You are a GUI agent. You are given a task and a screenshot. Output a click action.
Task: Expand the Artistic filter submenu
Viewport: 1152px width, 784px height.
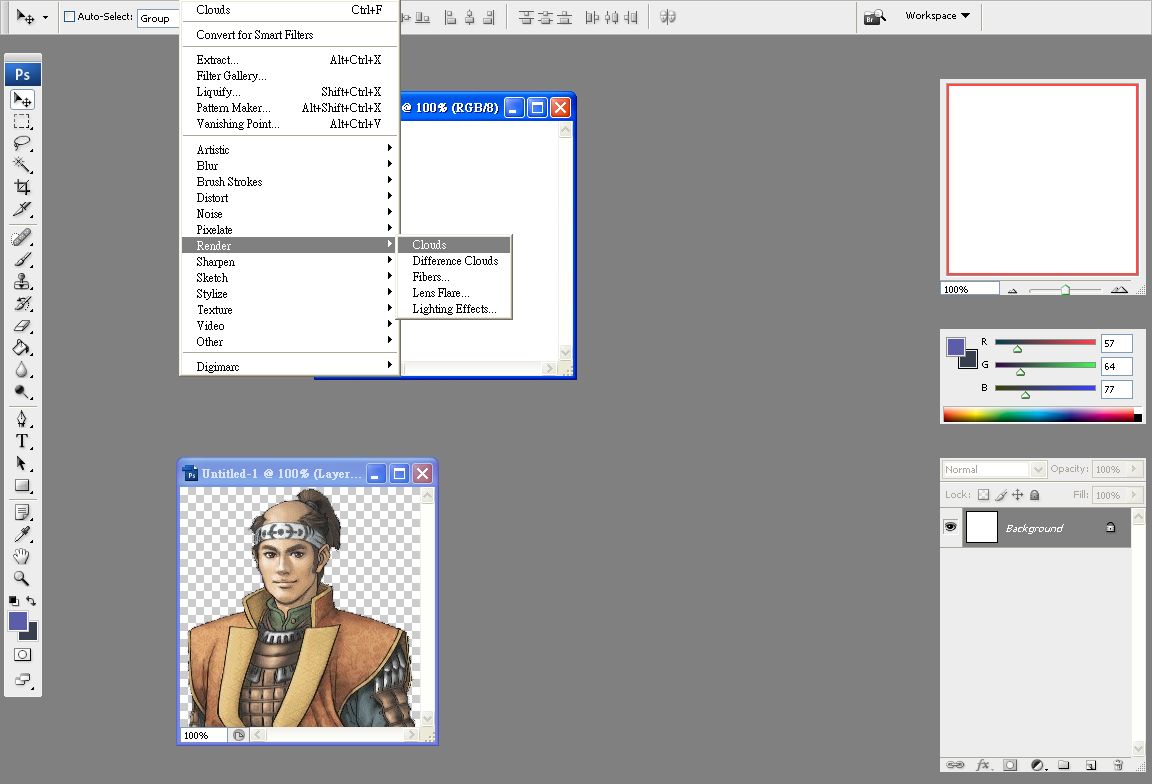coord(290,149)
